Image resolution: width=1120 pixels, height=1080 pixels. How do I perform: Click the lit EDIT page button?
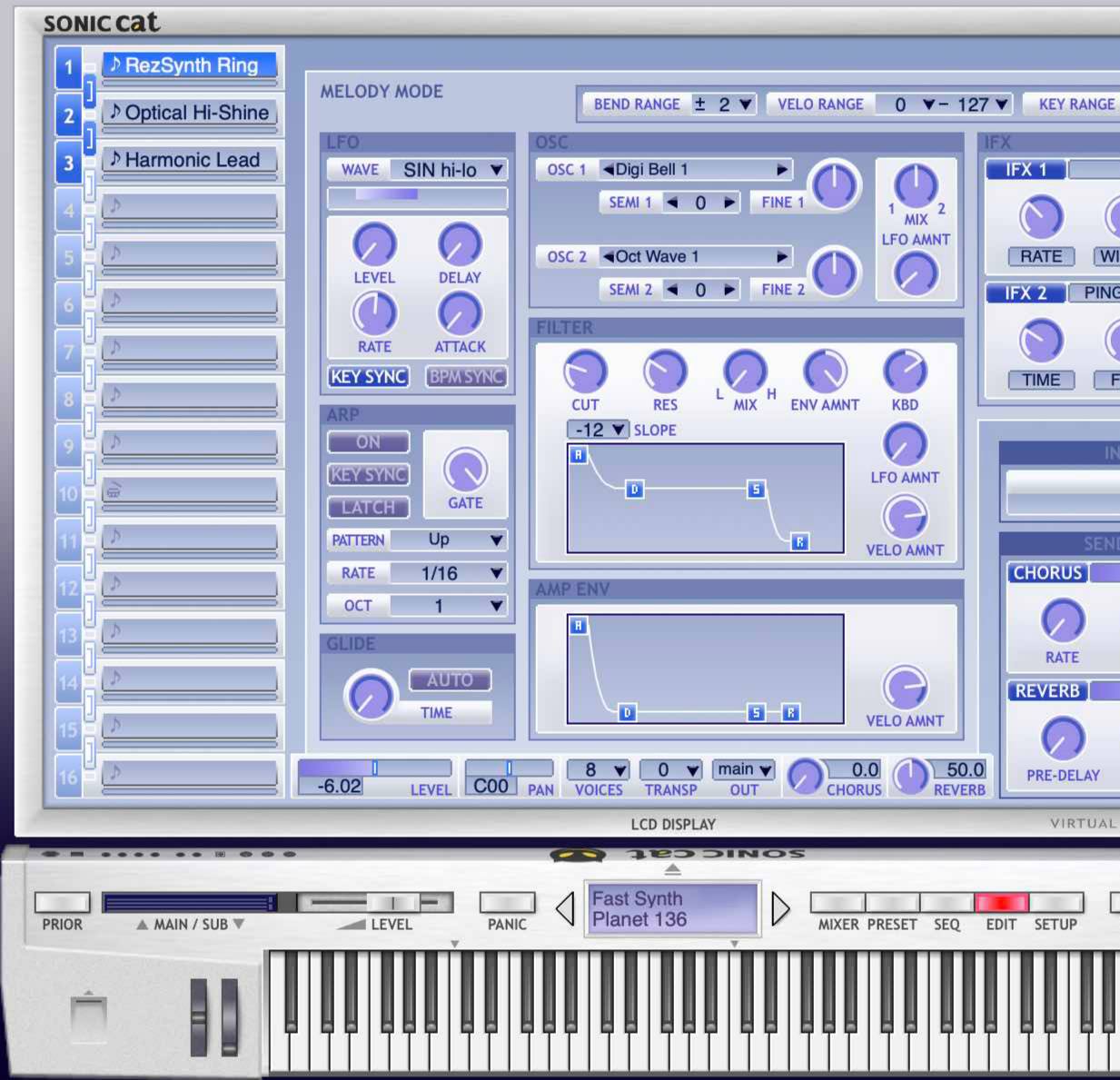pos(1001,903)
